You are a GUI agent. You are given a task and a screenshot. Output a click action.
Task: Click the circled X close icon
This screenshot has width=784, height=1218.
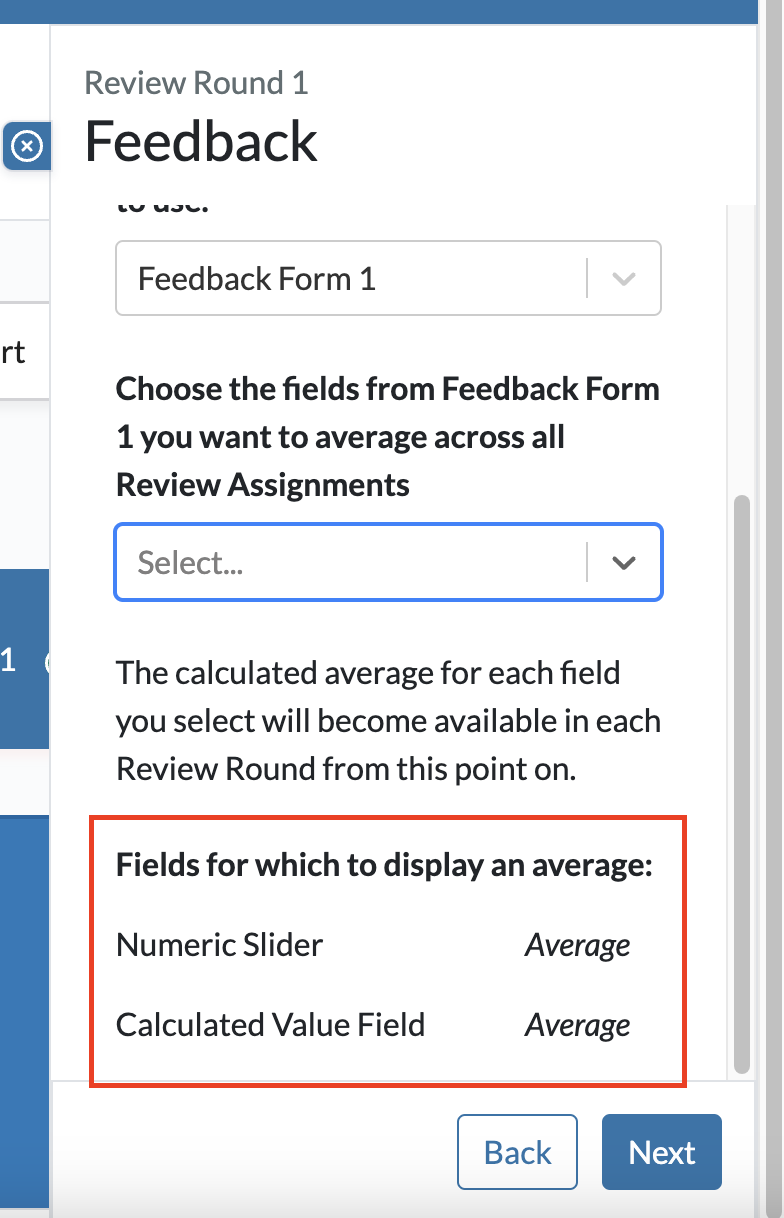click(28, 147)
